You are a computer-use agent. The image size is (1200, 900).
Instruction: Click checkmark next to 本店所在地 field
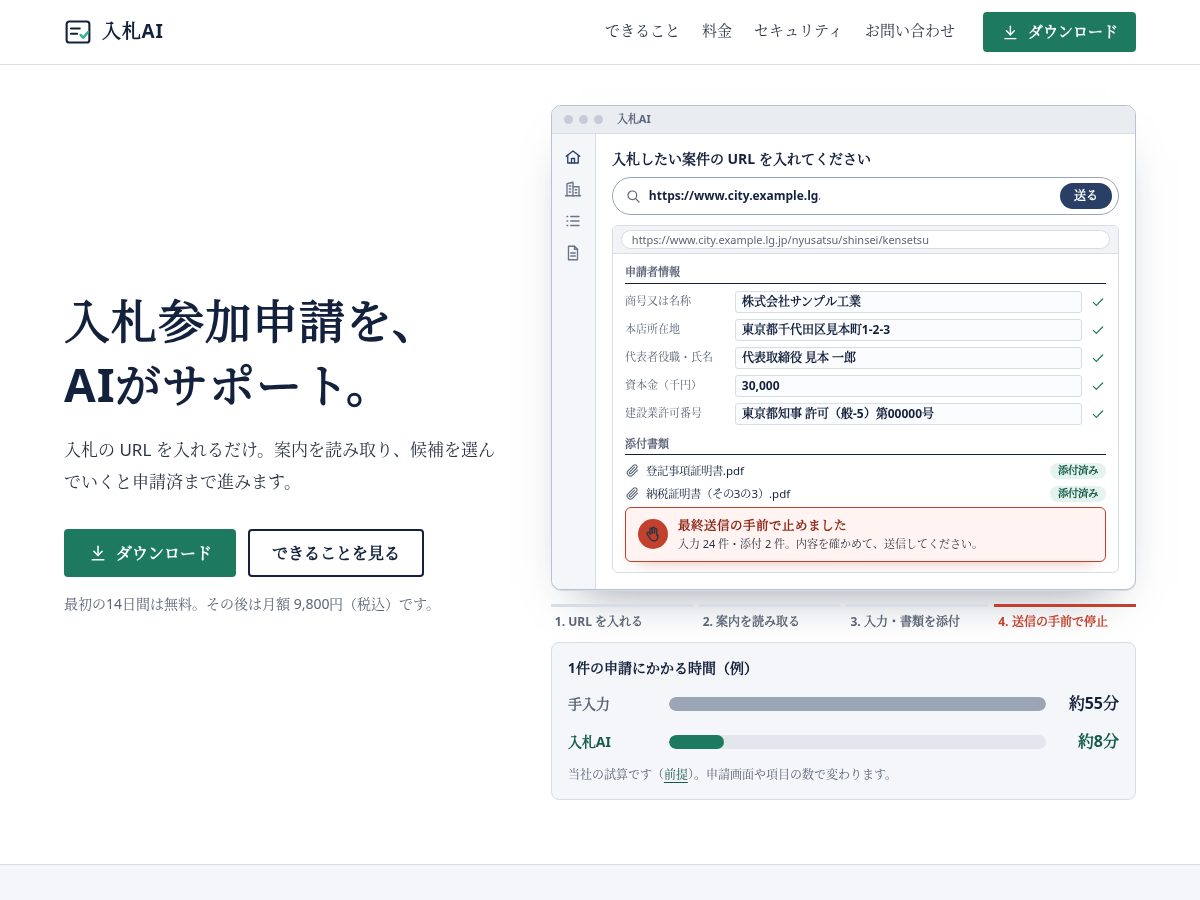1098,330
